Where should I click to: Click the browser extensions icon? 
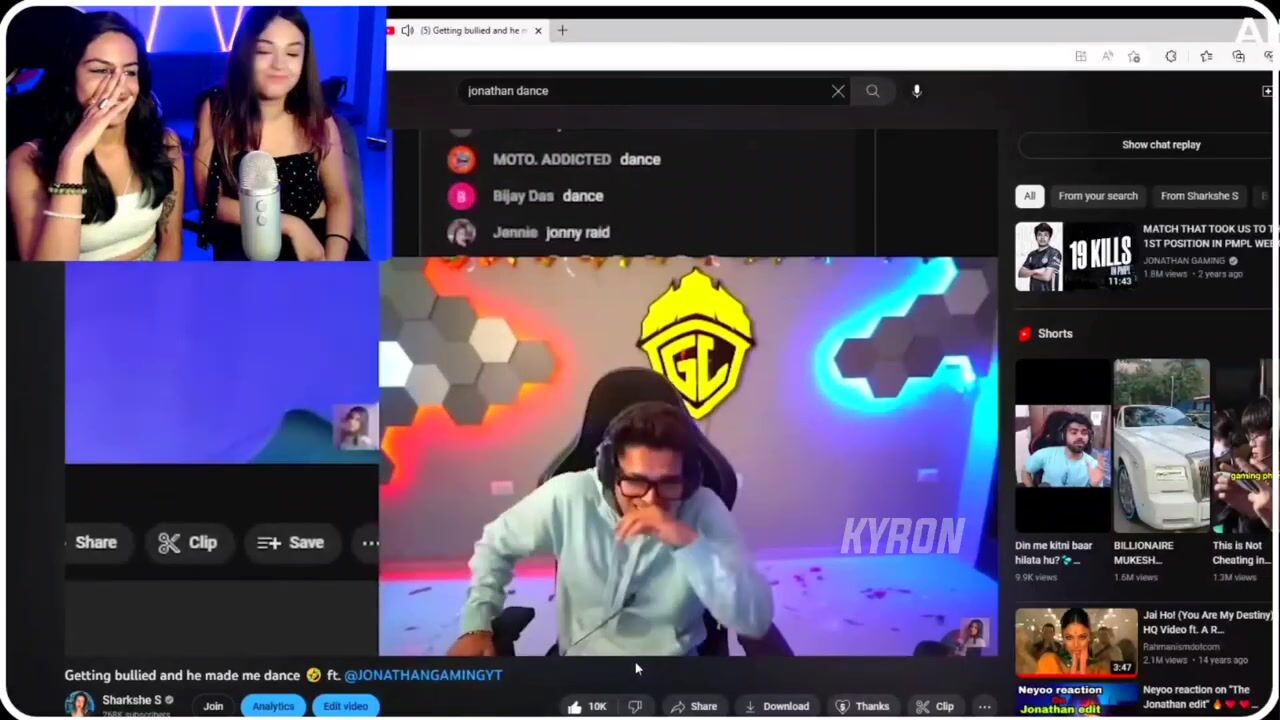tap(1171, 57)
